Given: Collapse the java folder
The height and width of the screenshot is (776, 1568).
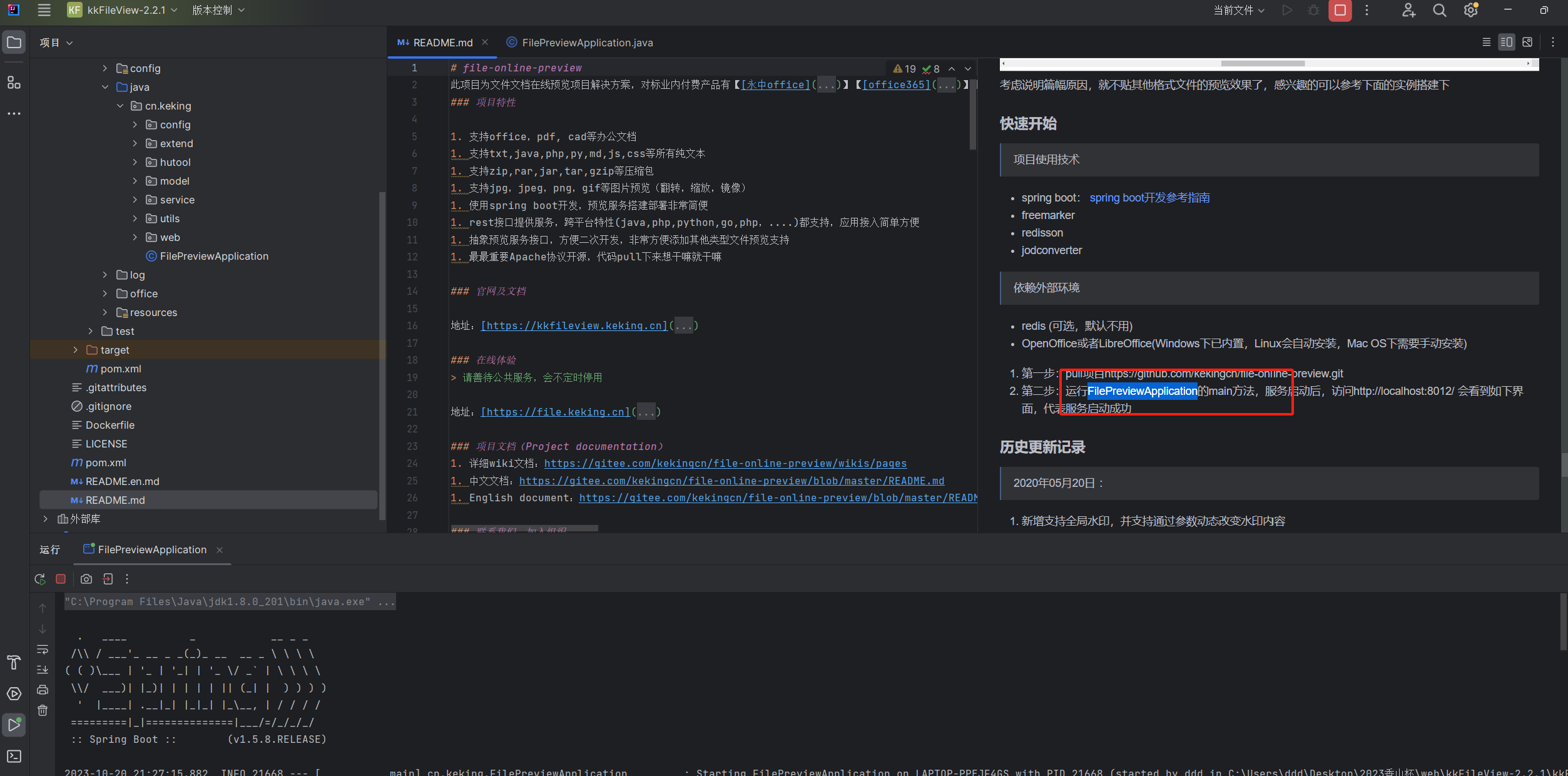Looking at the screenshot, I should click(x=105, y=87).
